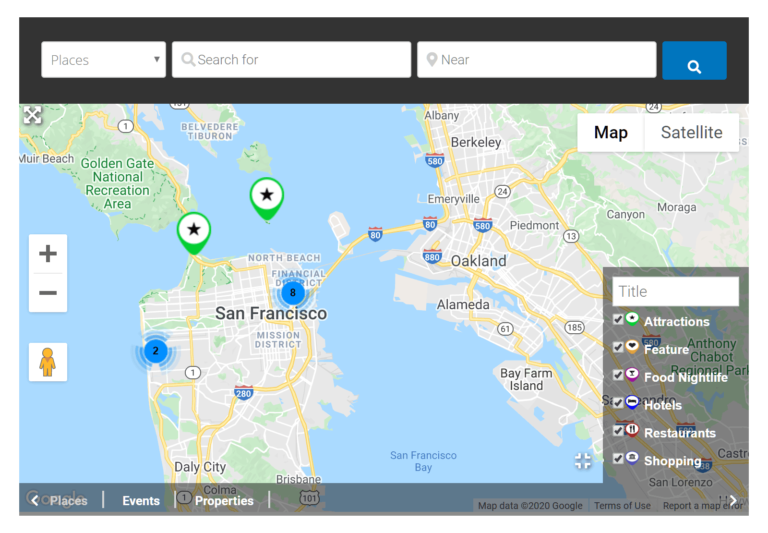Screen dimensions: 768x533
Task: Focus the Search for input field
Action: coord(291,60)
